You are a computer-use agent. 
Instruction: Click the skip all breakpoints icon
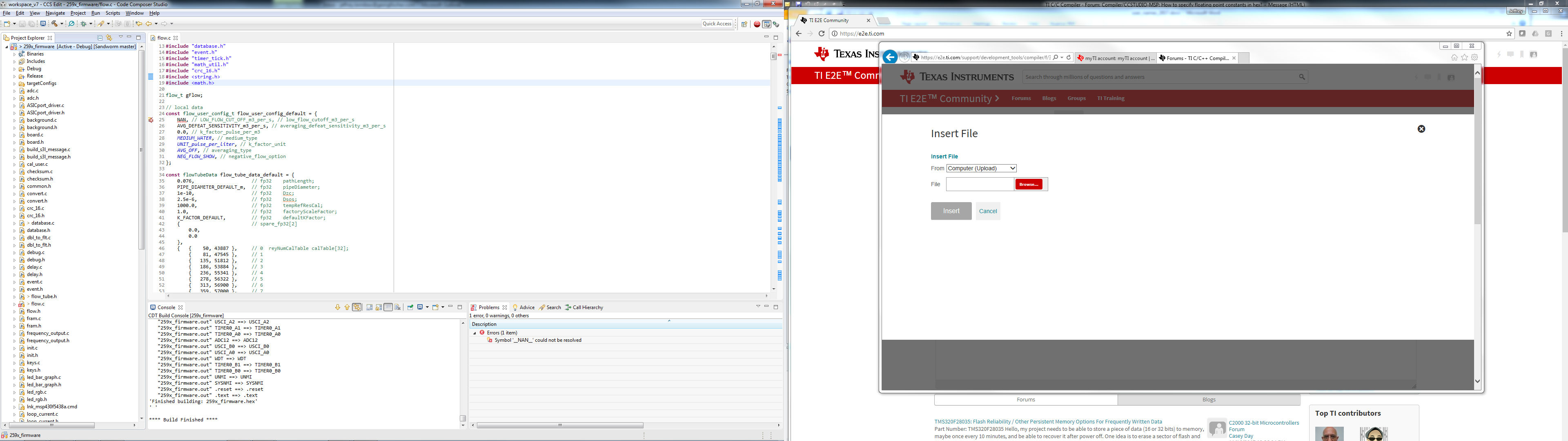click(x=71, y=24)
